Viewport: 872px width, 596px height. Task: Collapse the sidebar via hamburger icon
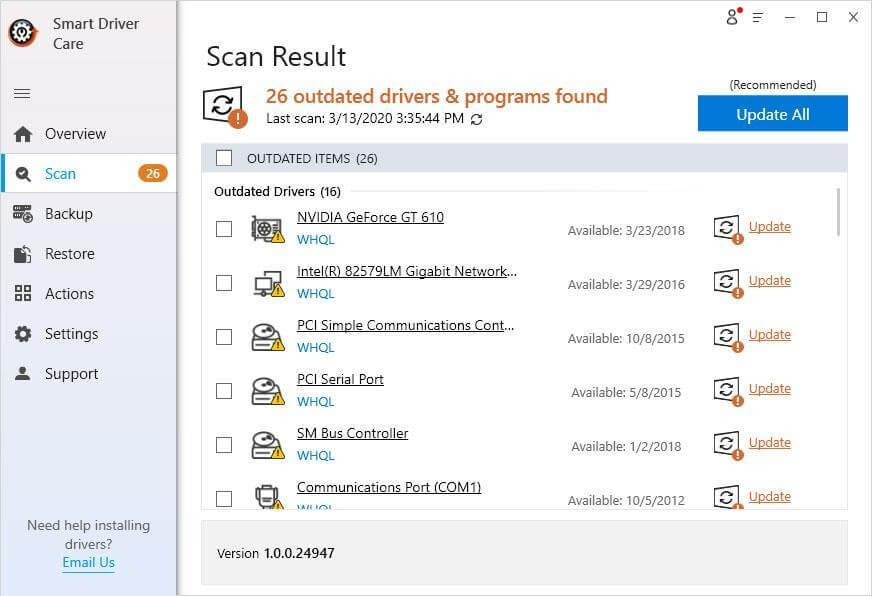(21, 93)
